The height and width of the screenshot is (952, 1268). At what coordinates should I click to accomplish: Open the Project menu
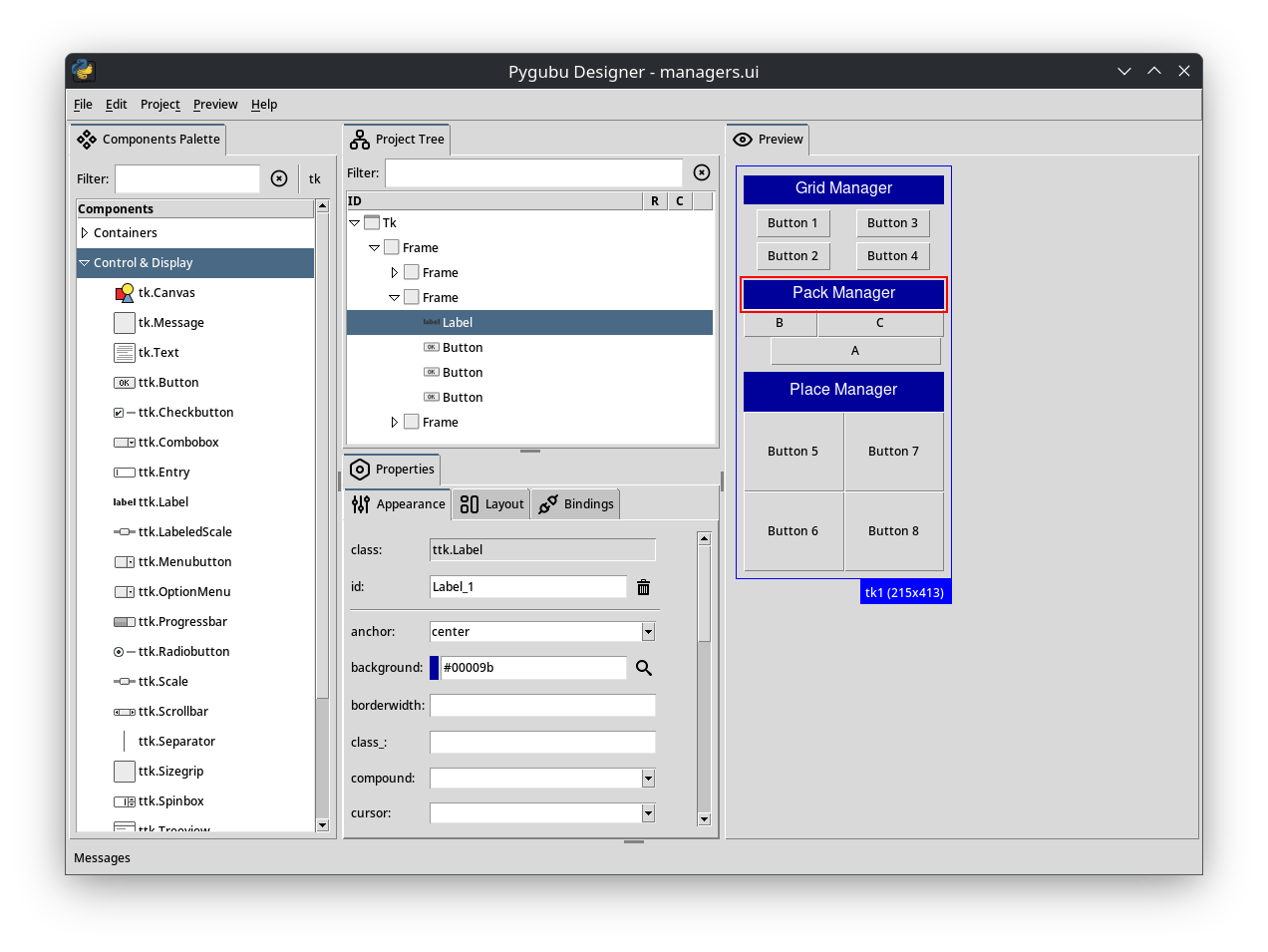pos(160,105)
